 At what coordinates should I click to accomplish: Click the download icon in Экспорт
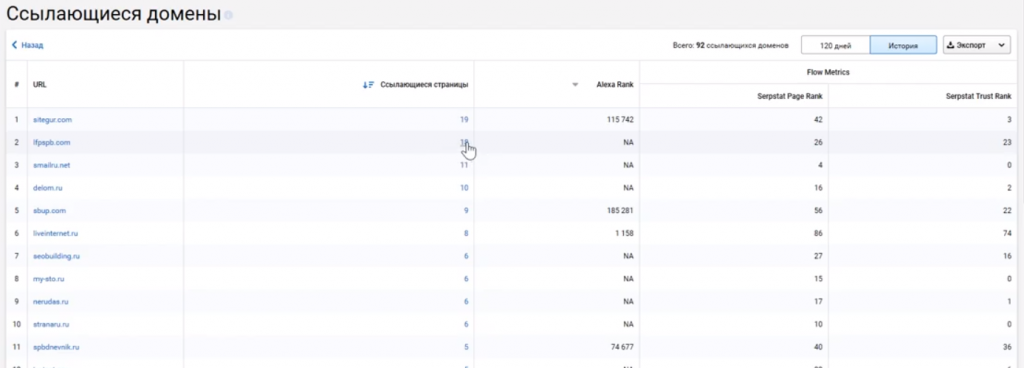pyautogui.click(x=951, y=45)
